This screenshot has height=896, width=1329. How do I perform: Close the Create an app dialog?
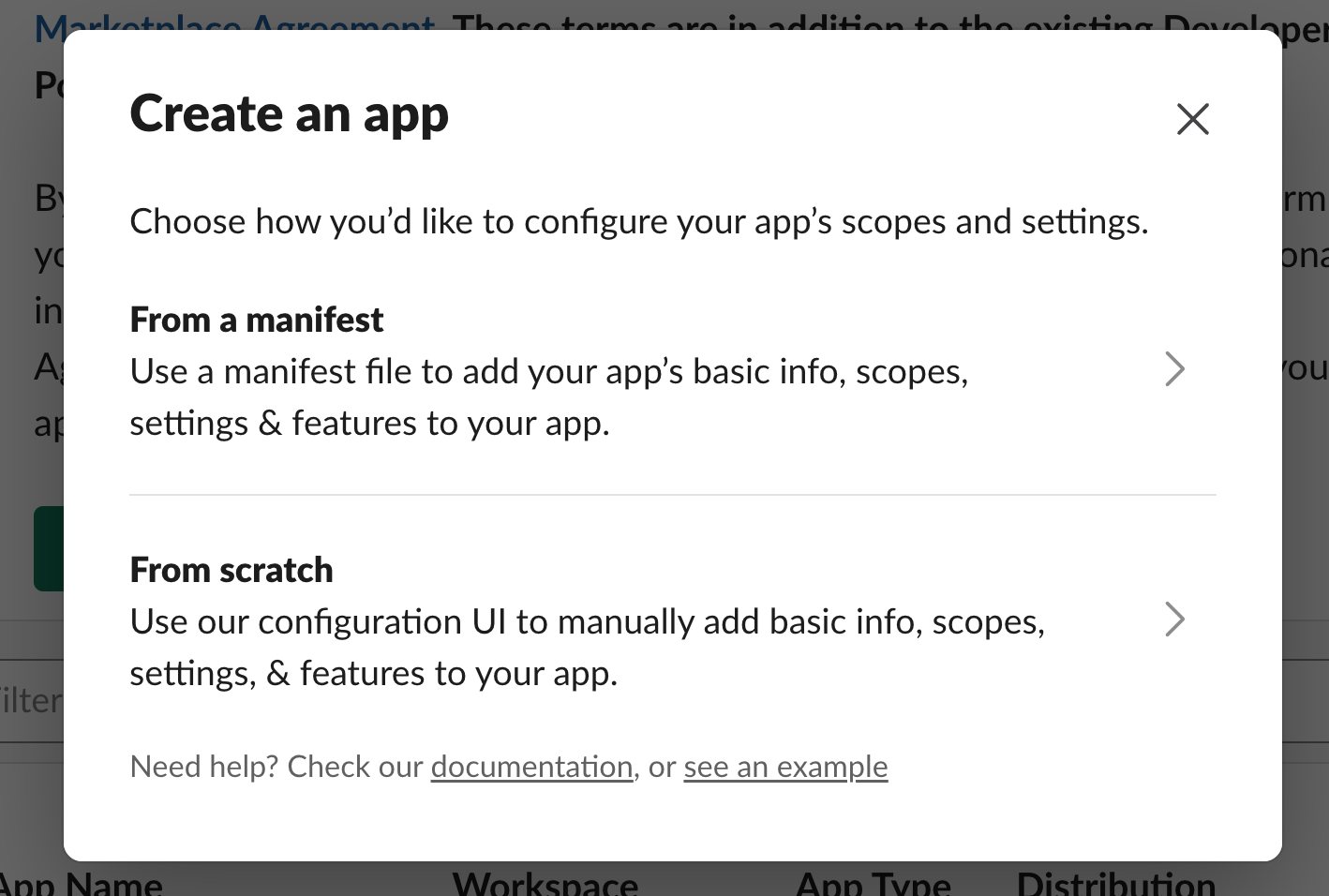[x=1192, y=119]
